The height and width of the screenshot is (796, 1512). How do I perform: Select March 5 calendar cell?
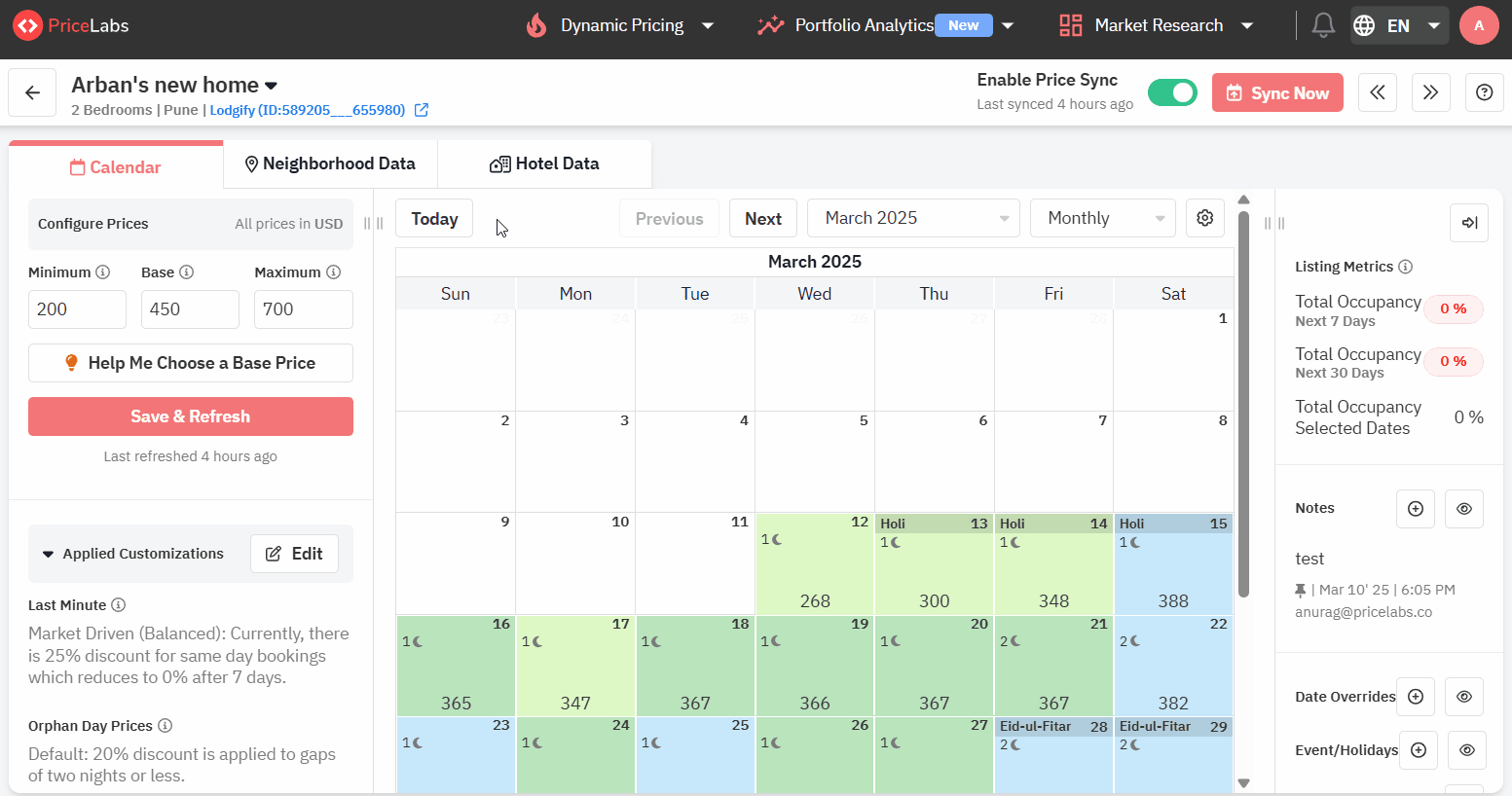(815, 462)
